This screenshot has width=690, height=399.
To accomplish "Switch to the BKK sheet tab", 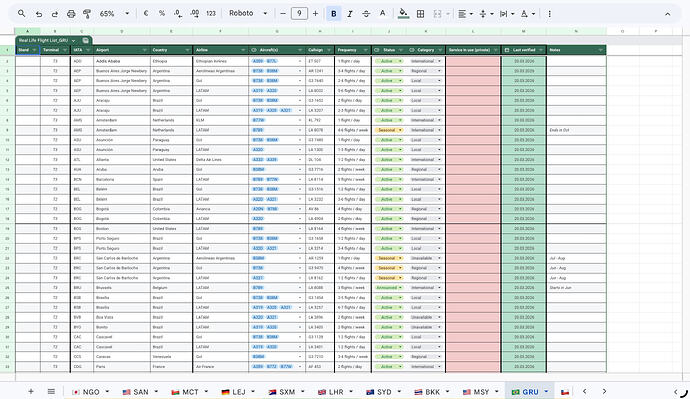I will point(433,392).
